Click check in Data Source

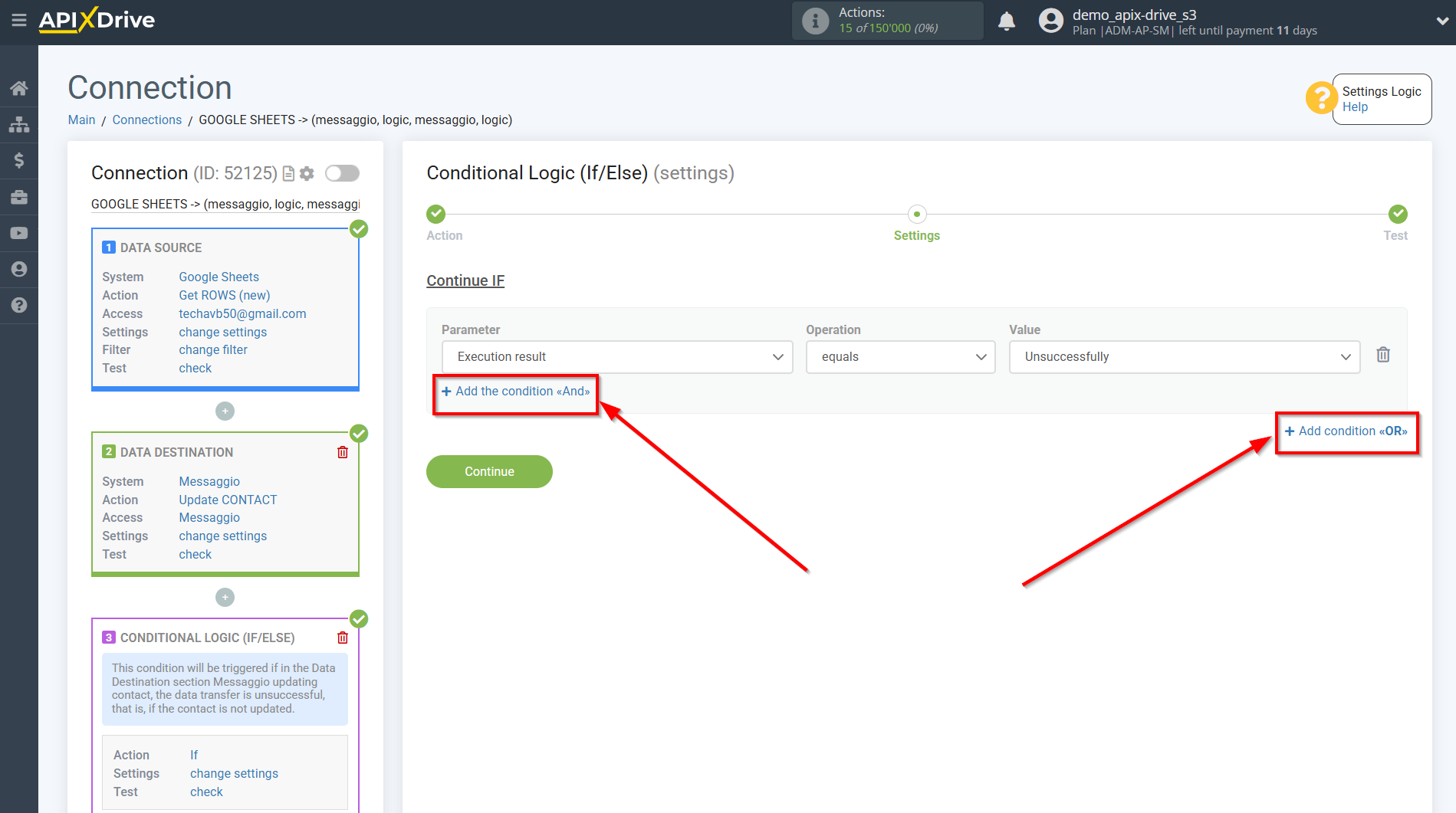(x=195, y=368)
